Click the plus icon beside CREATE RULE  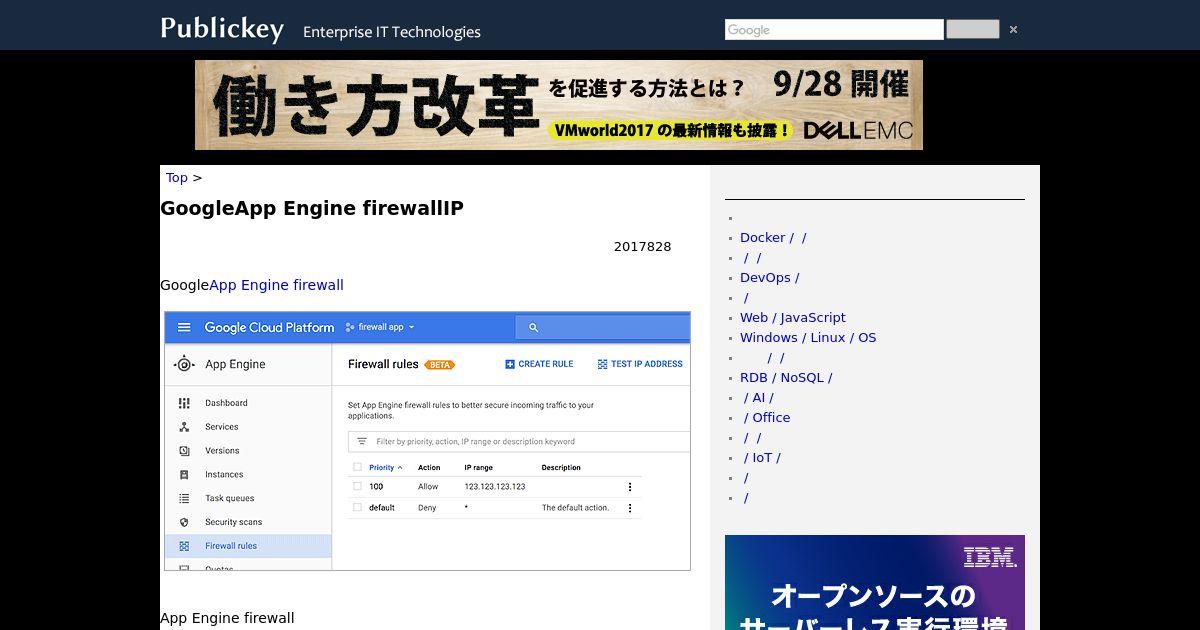(510, 364)
